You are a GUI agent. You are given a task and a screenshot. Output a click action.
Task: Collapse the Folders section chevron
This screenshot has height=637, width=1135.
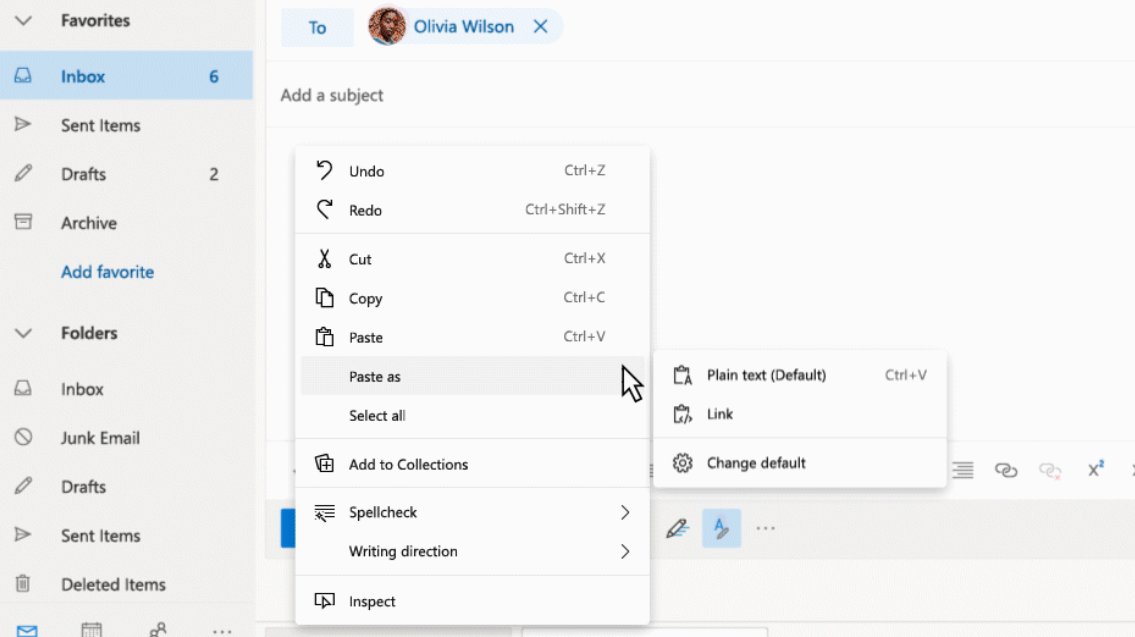[23, 333]
